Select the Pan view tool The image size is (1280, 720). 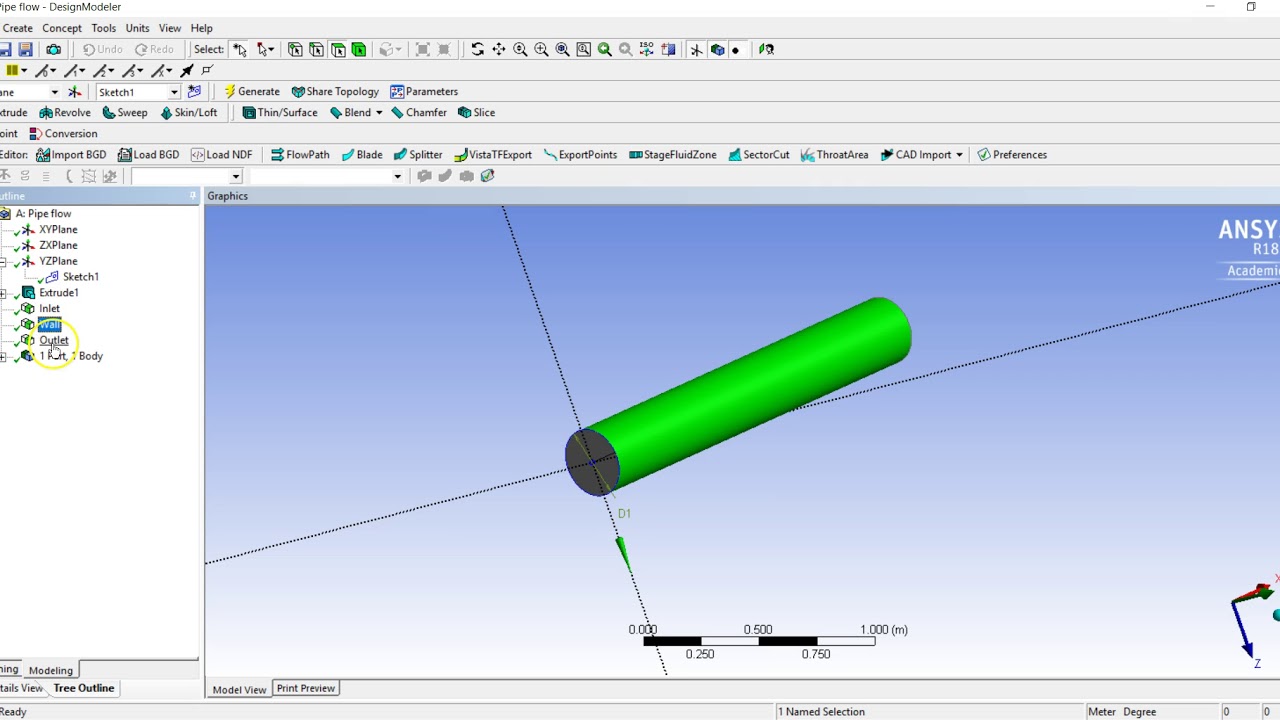pos(499,49)
